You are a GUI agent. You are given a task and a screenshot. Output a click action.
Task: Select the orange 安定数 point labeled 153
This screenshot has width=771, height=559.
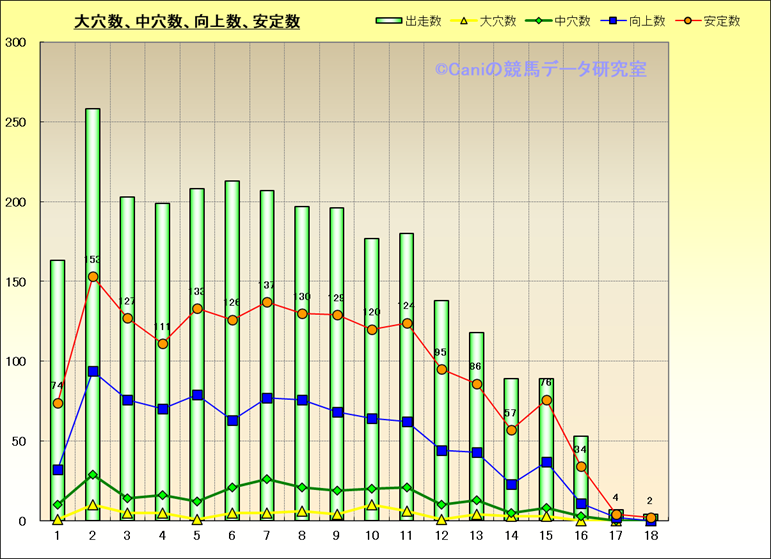pyautogui.click(x=93, y=277)
